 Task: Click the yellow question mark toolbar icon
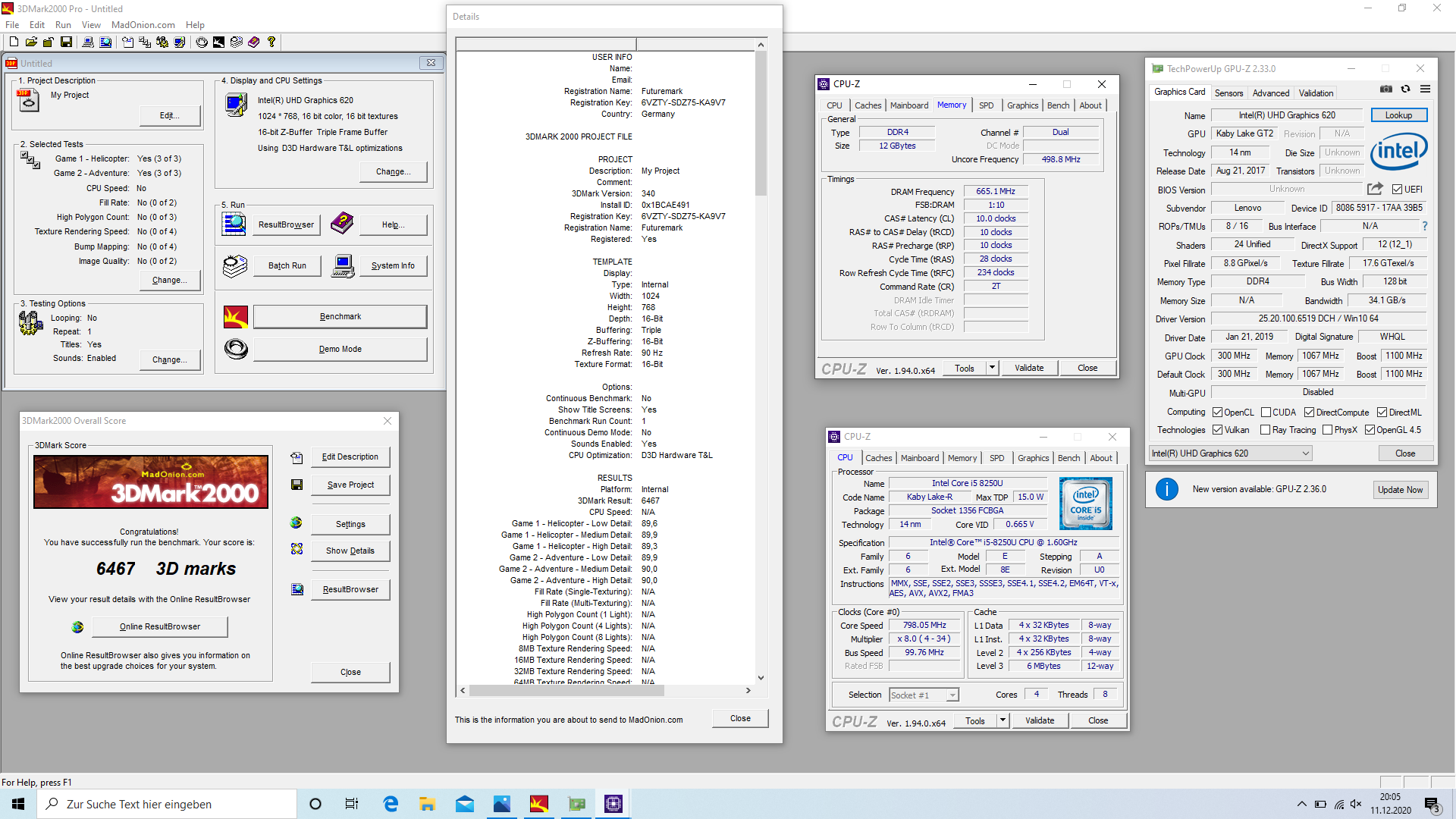271,42
